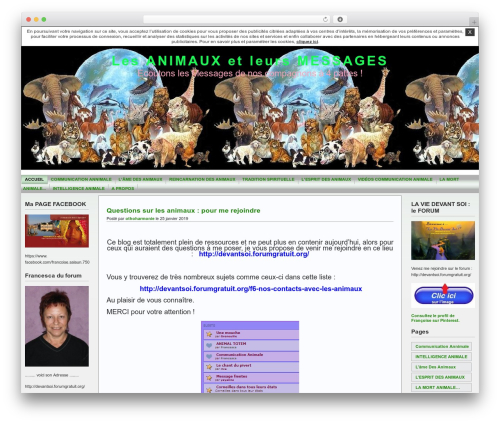The height and width of the screenshot is (423, 500).
Task: Click the round icon beside the address bar
Action: [x=340, y=19]
